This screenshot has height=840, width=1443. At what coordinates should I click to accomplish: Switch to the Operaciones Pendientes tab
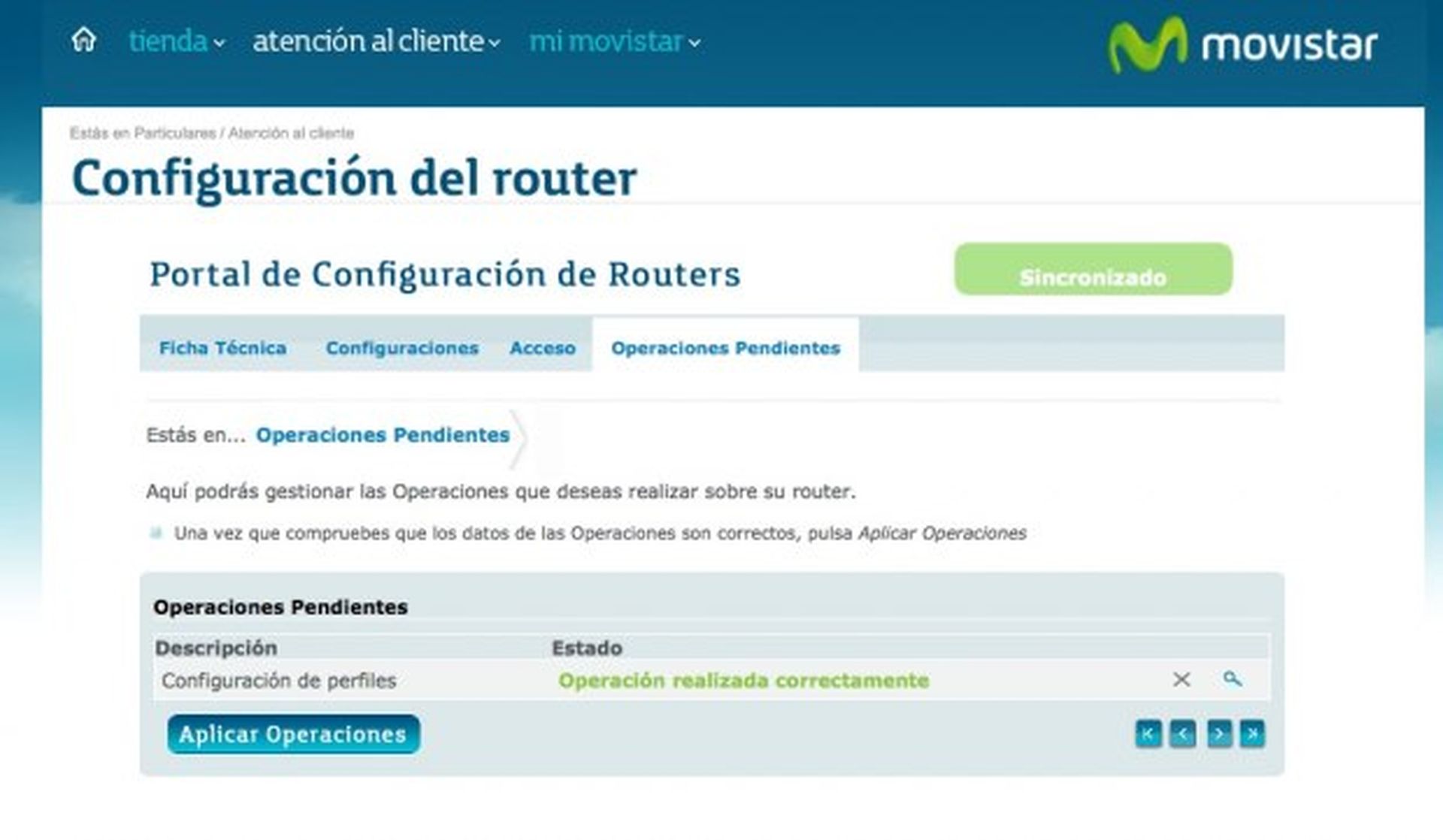tap(726, 348)
